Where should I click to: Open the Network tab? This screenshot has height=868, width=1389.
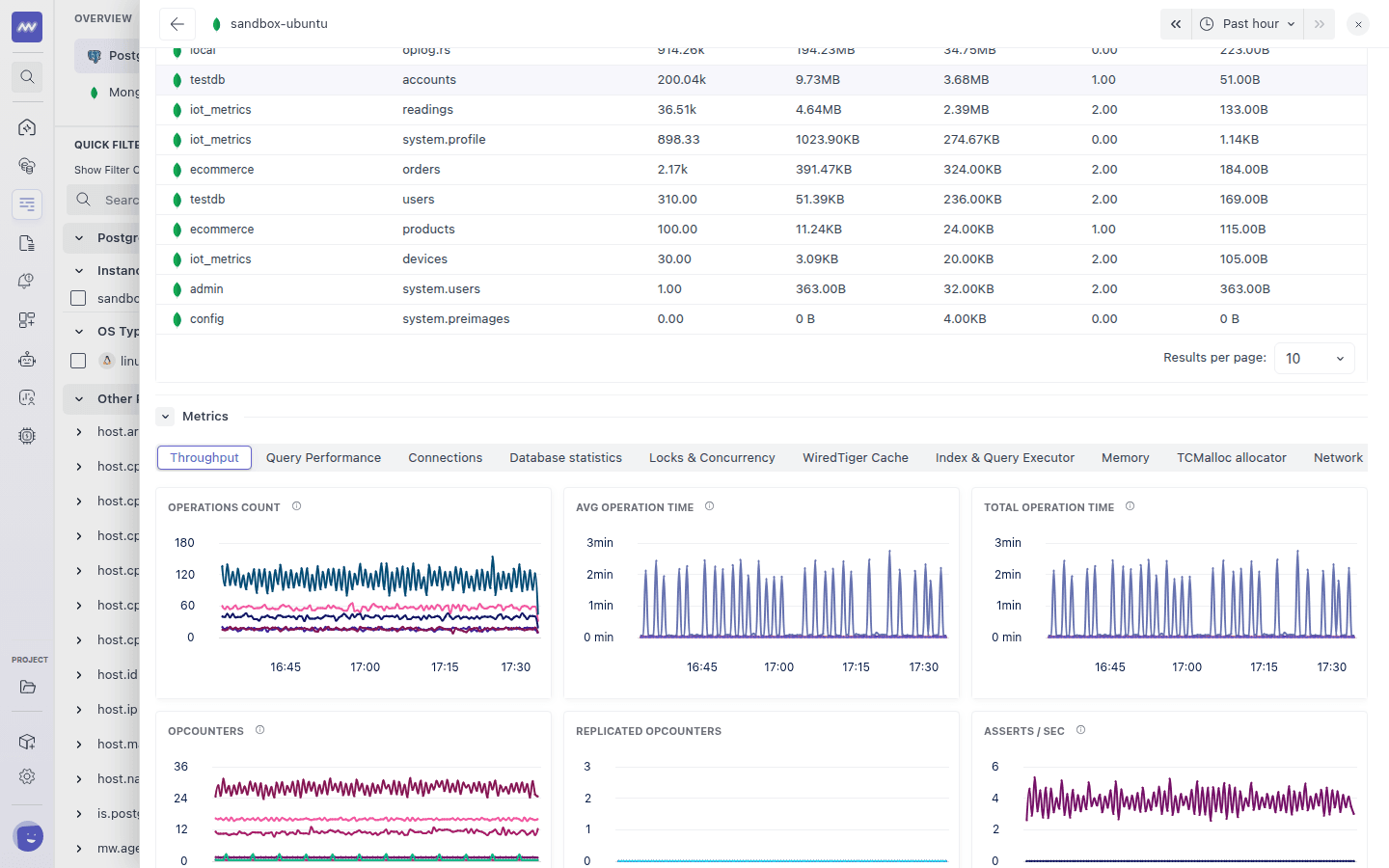1338,458
